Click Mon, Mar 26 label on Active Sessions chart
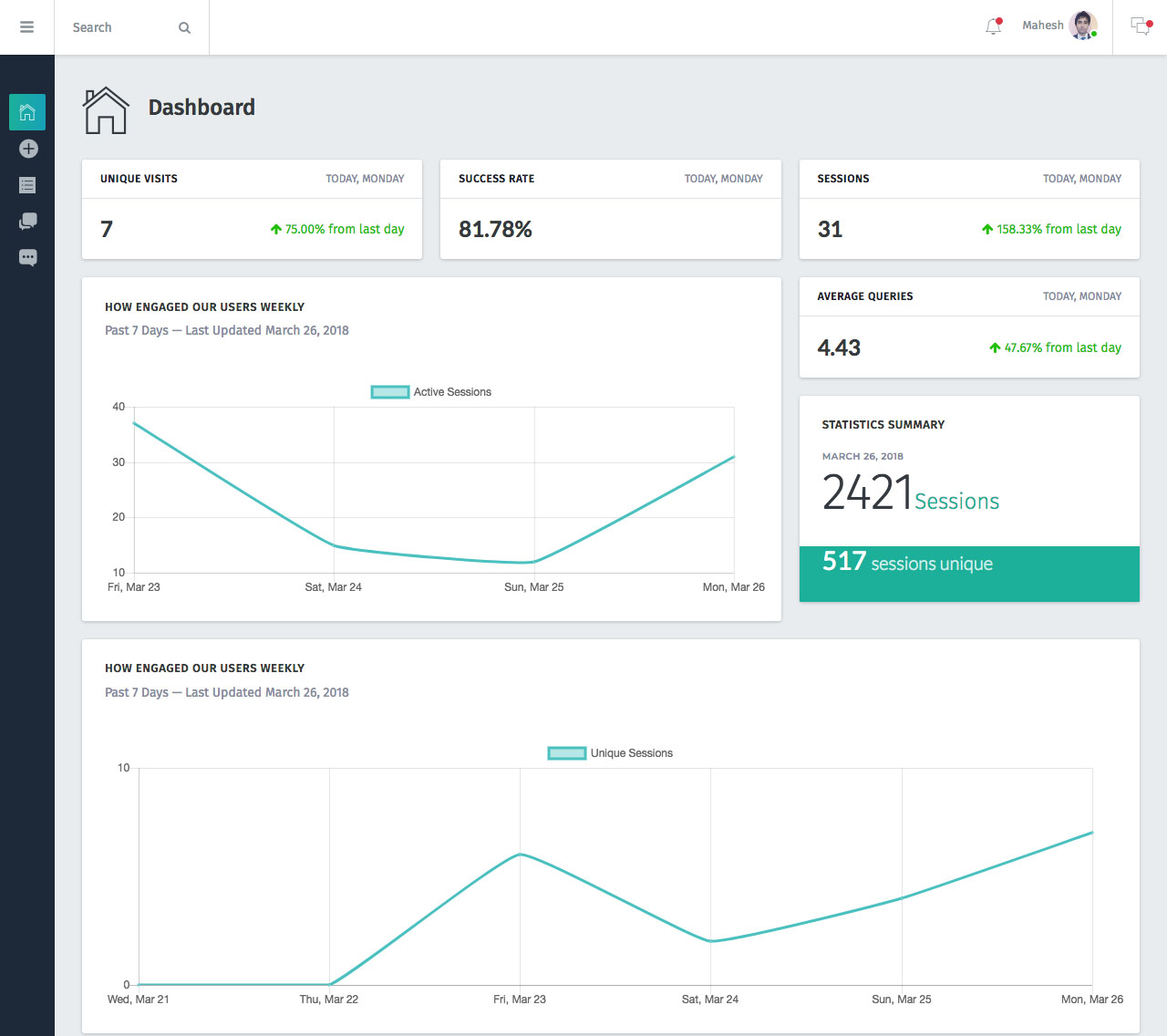 (x=734, y=587)
